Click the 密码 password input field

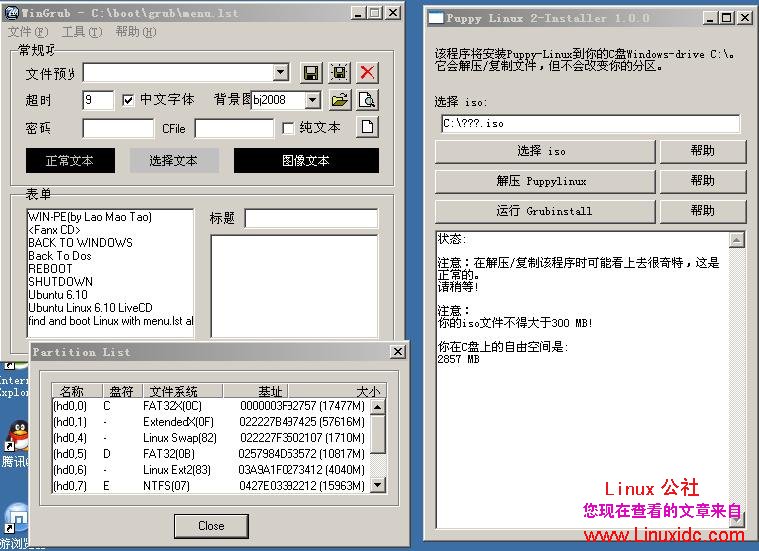point(118,128)
